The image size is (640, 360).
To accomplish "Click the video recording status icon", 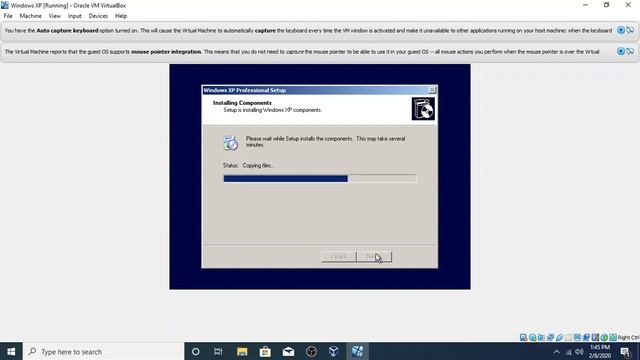I will tap(586, 338).
